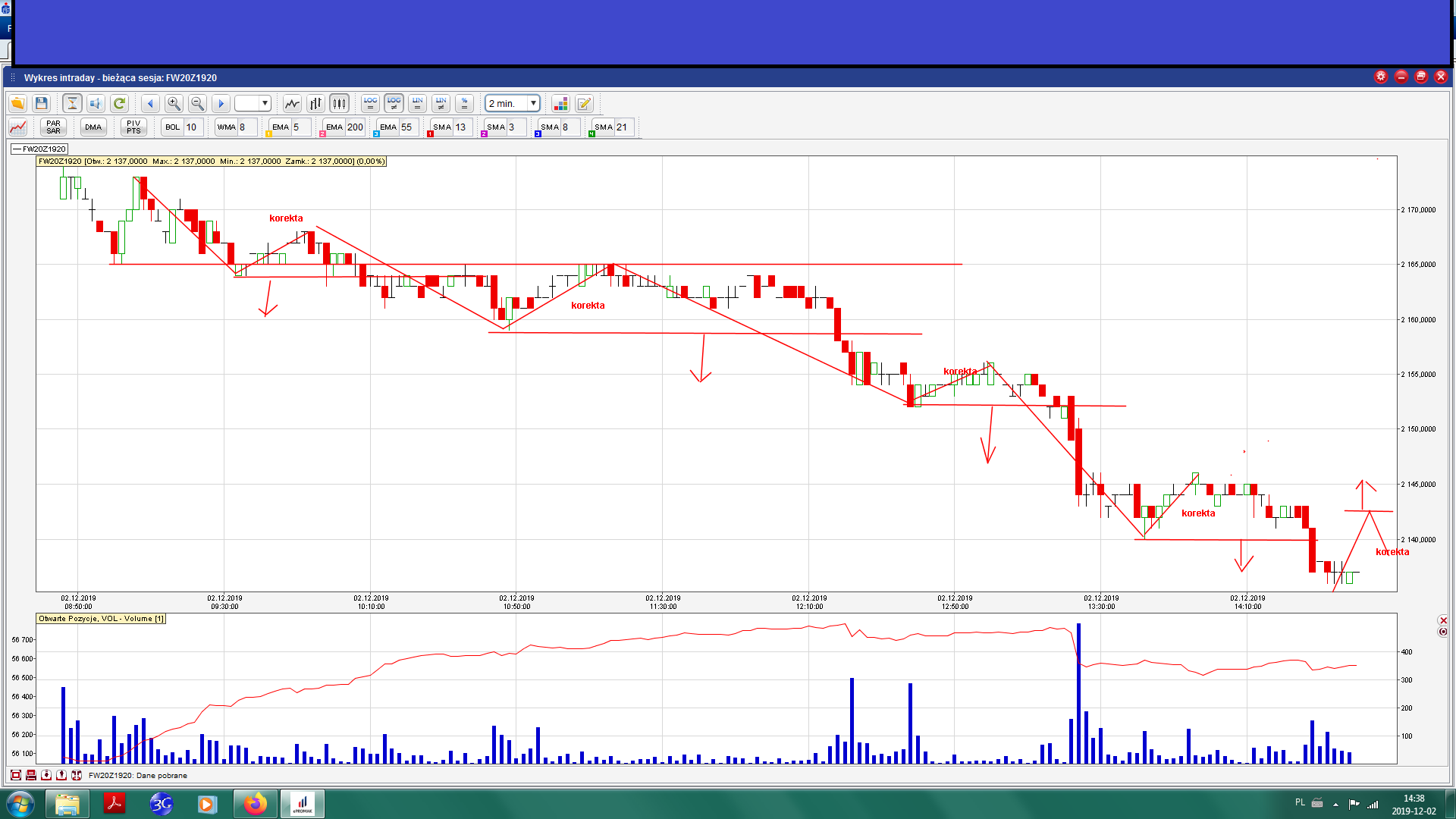Click the refresh chart green arrow icon
Image resolution: width=1456 pixels, height=819 pixels.
tap(119, 103)
